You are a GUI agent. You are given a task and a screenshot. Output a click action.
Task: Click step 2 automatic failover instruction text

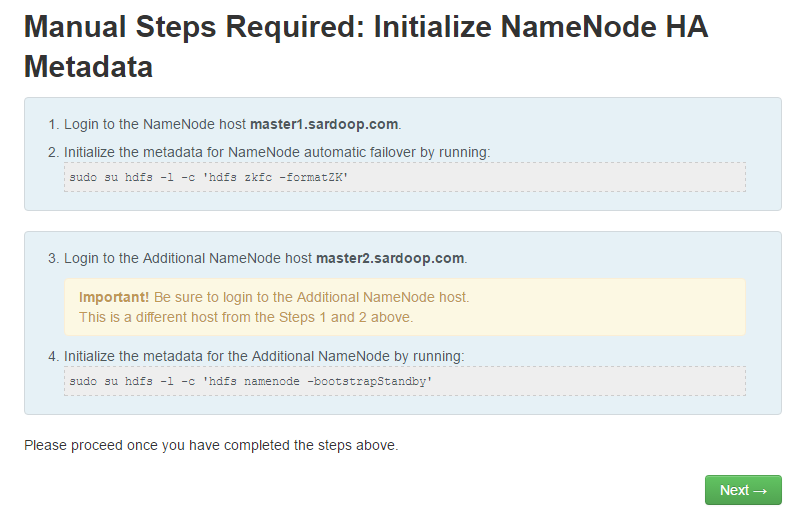click(x=277, y=152)
